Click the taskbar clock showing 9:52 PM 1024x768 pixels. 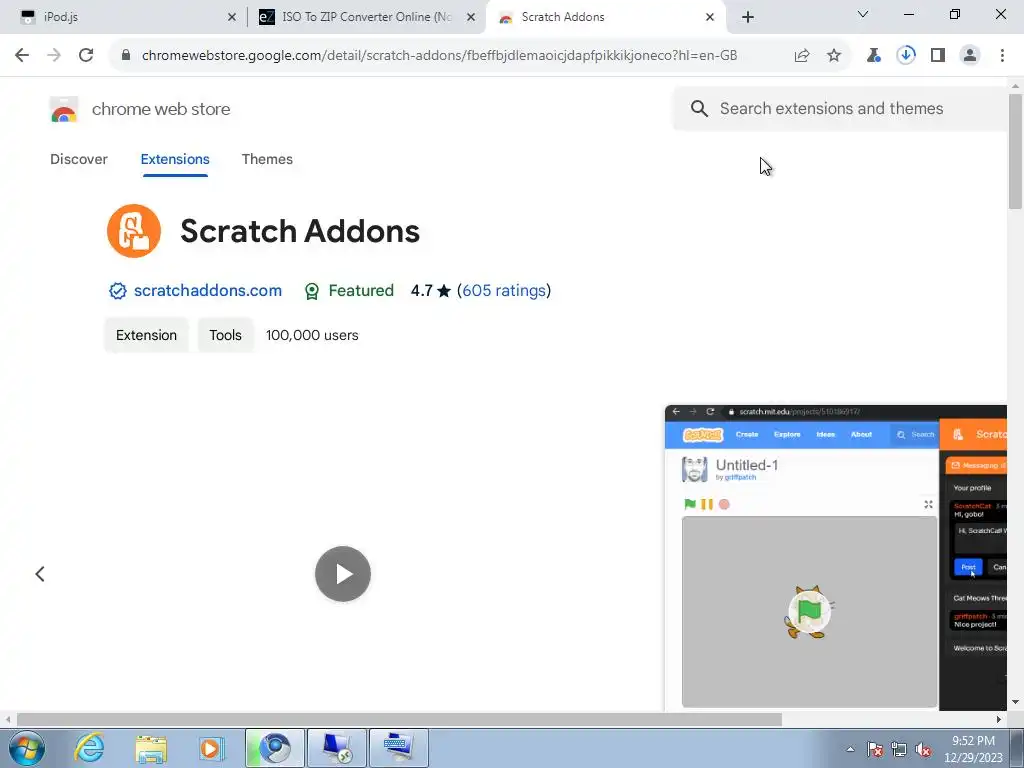[973, 749]
